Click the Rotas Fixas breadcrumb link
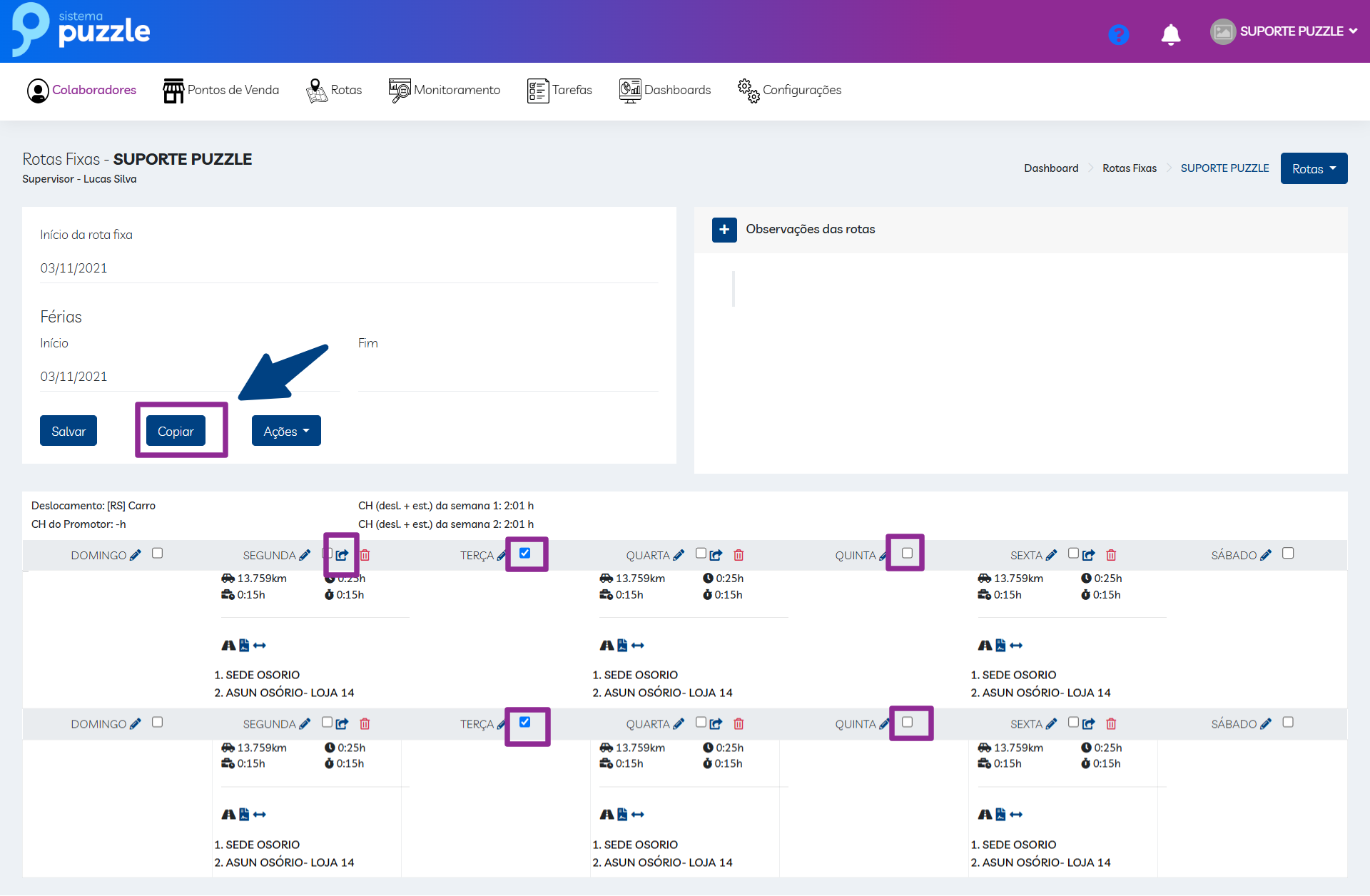This screenshot has height=896, width=1370. pos(1129,168)
